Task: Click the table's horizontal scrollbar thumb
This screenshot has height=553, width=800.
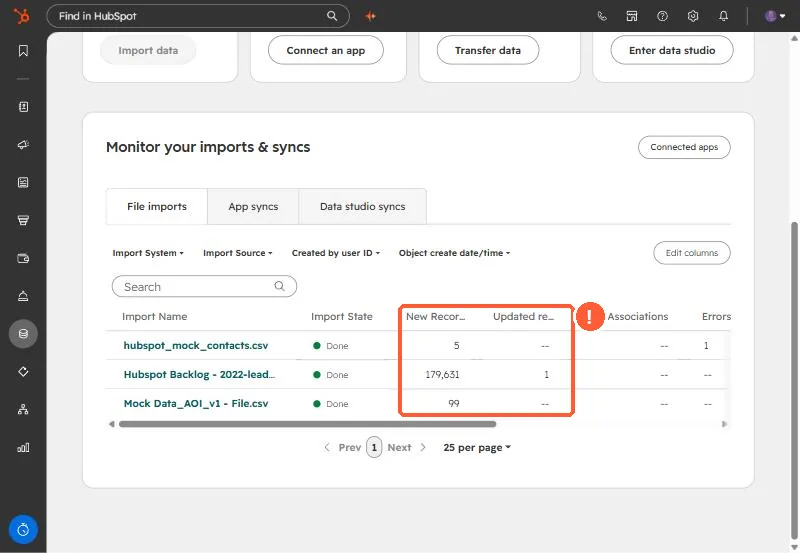Action: (x=307, y=424)
